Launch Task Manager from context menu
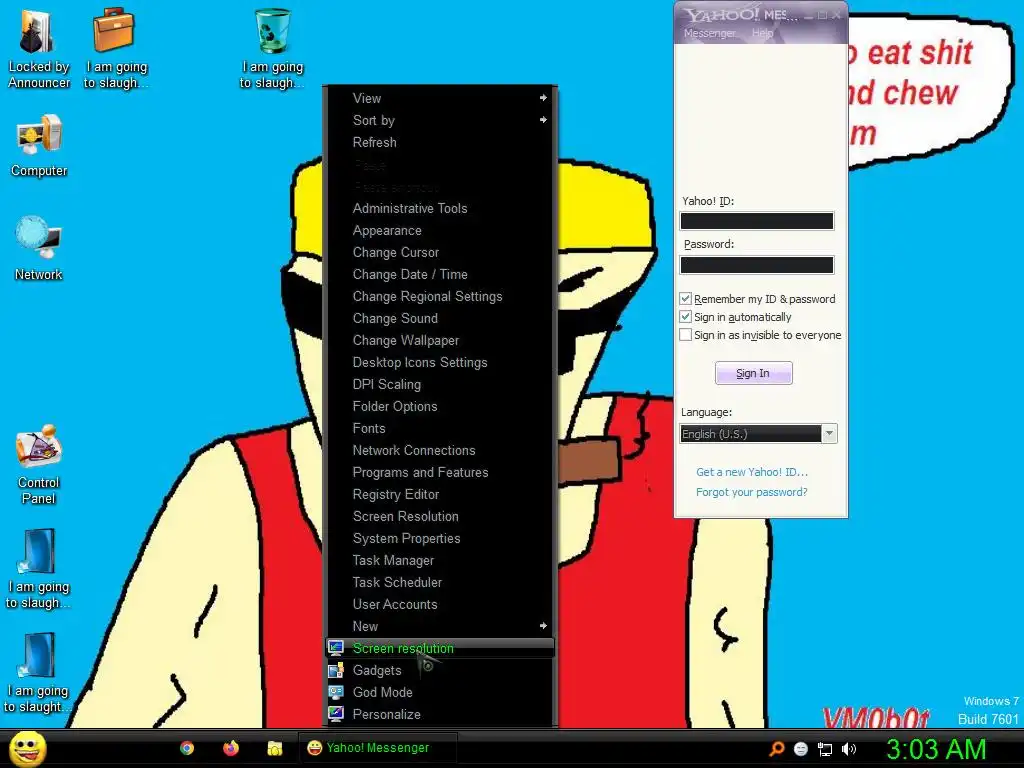The image size is (1024, 768). (x=441, y=560)
